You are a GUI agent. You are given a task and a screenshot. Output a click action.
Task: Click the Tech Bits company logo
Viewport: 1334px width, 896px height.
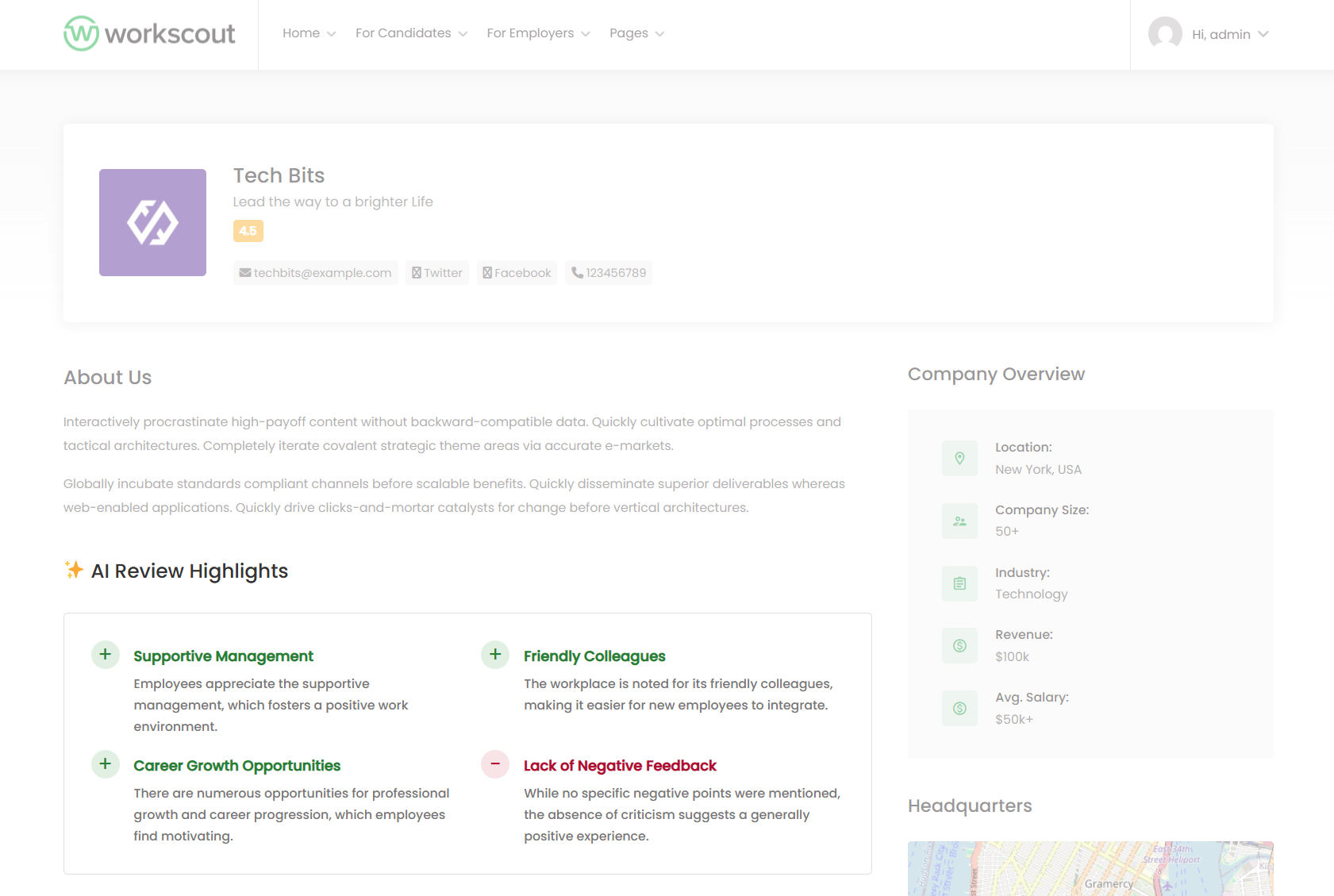pyautogui.click(x=152, y=222)
